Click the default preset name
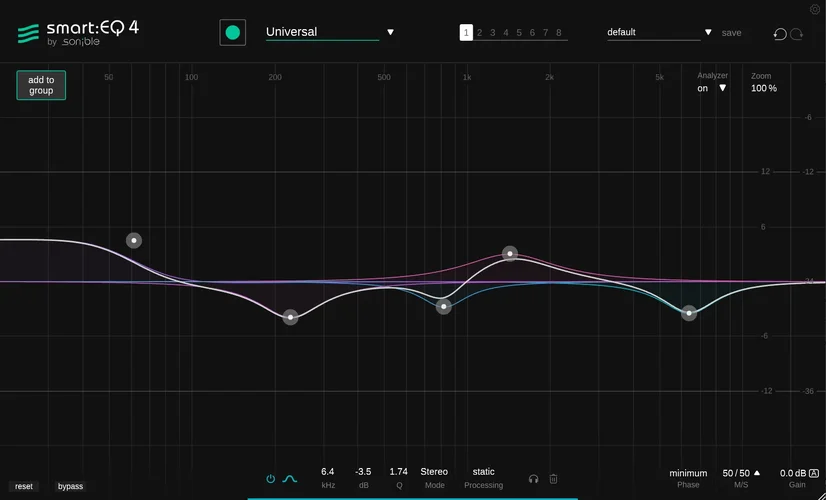Image resolution: width=826 pixels, height=500 pixels. [622, 32]
